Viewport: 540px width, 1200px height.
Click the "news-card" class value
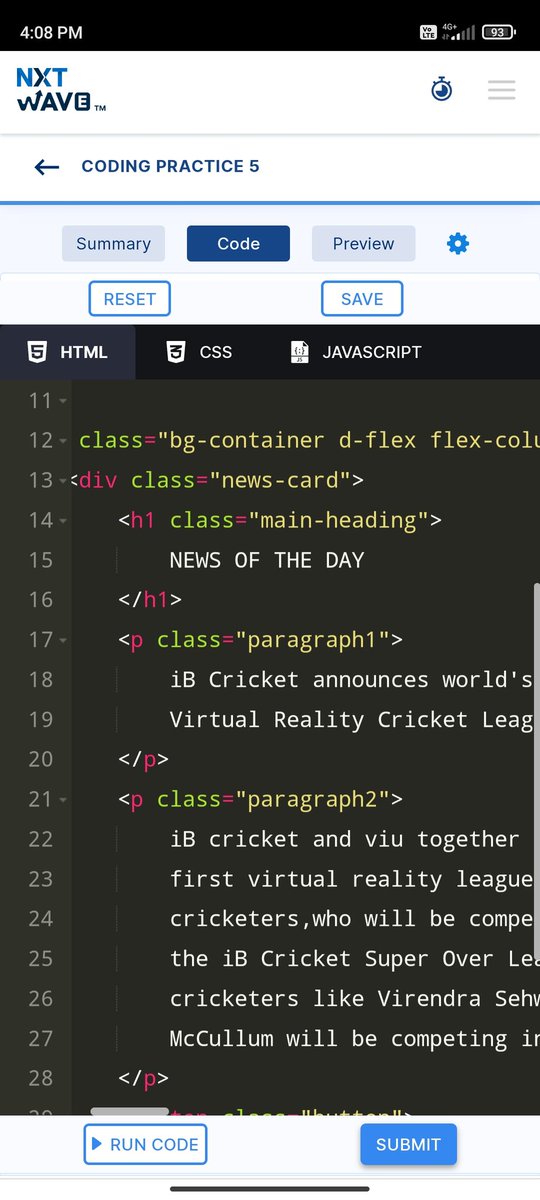(x=280, y=480)
